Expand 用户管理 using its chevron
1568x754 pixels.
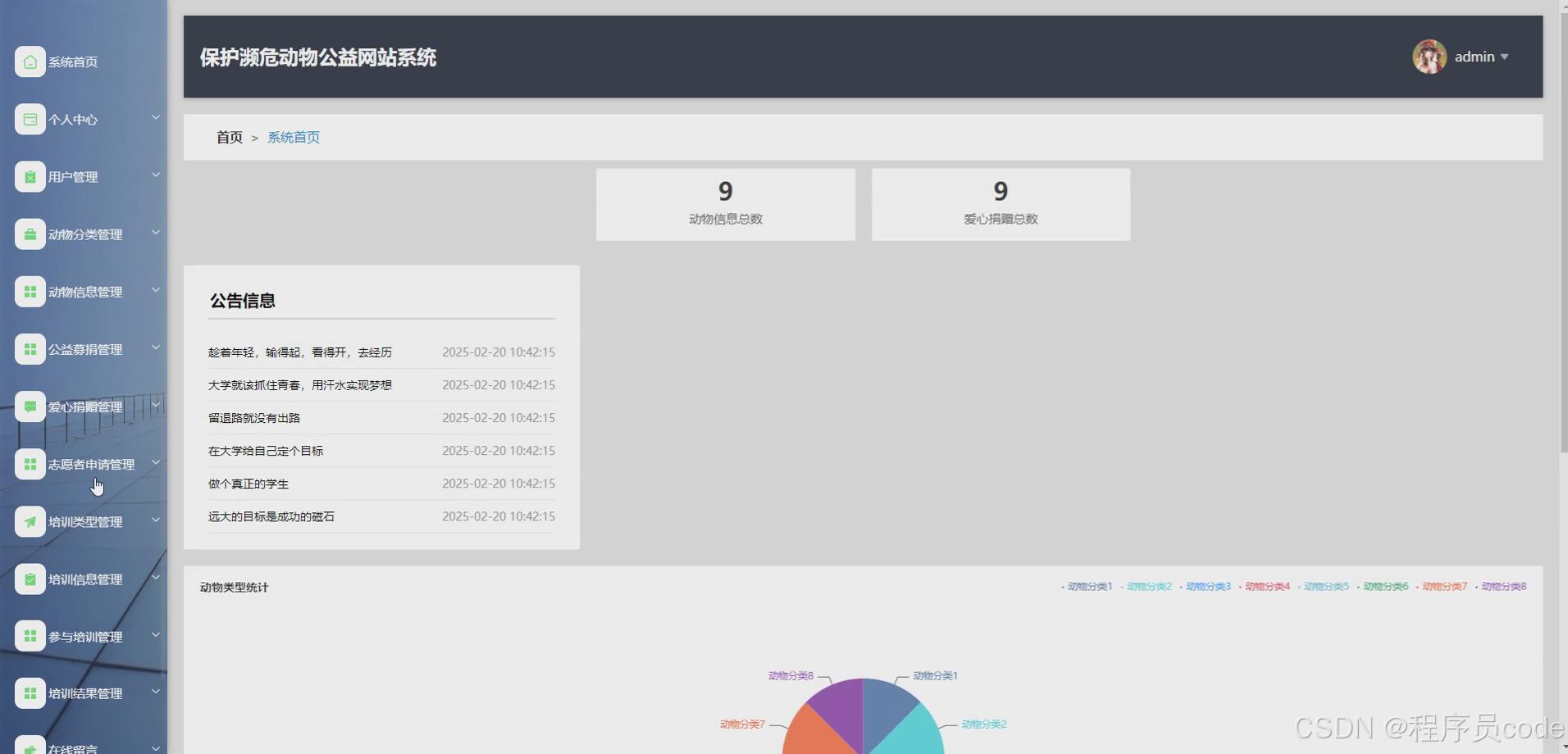[x=156, y=175]
